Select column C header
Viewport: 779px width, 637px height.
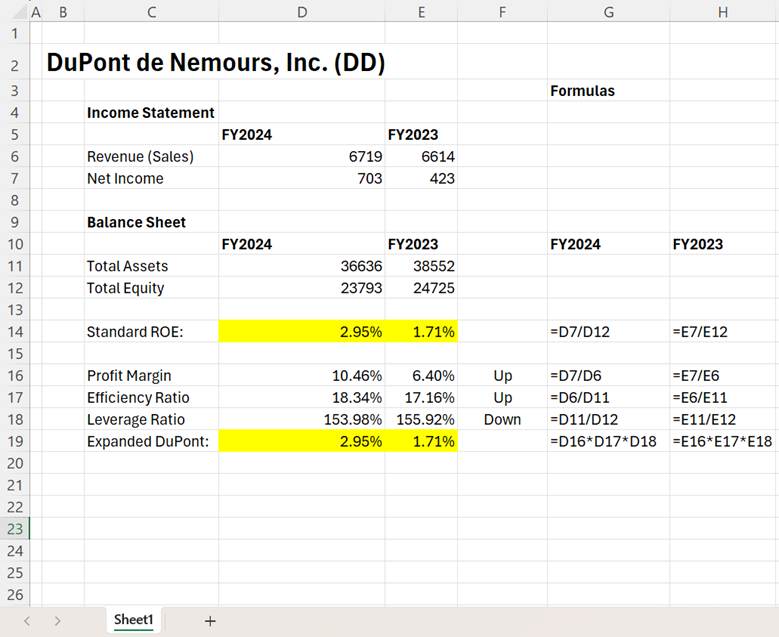tap(152, 12)
